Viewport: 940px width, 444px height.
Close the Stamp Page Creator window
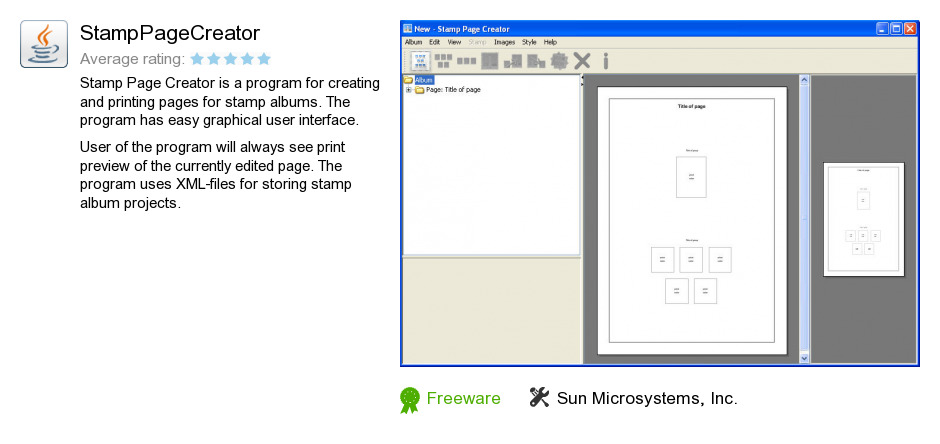[x=910, y=29]
